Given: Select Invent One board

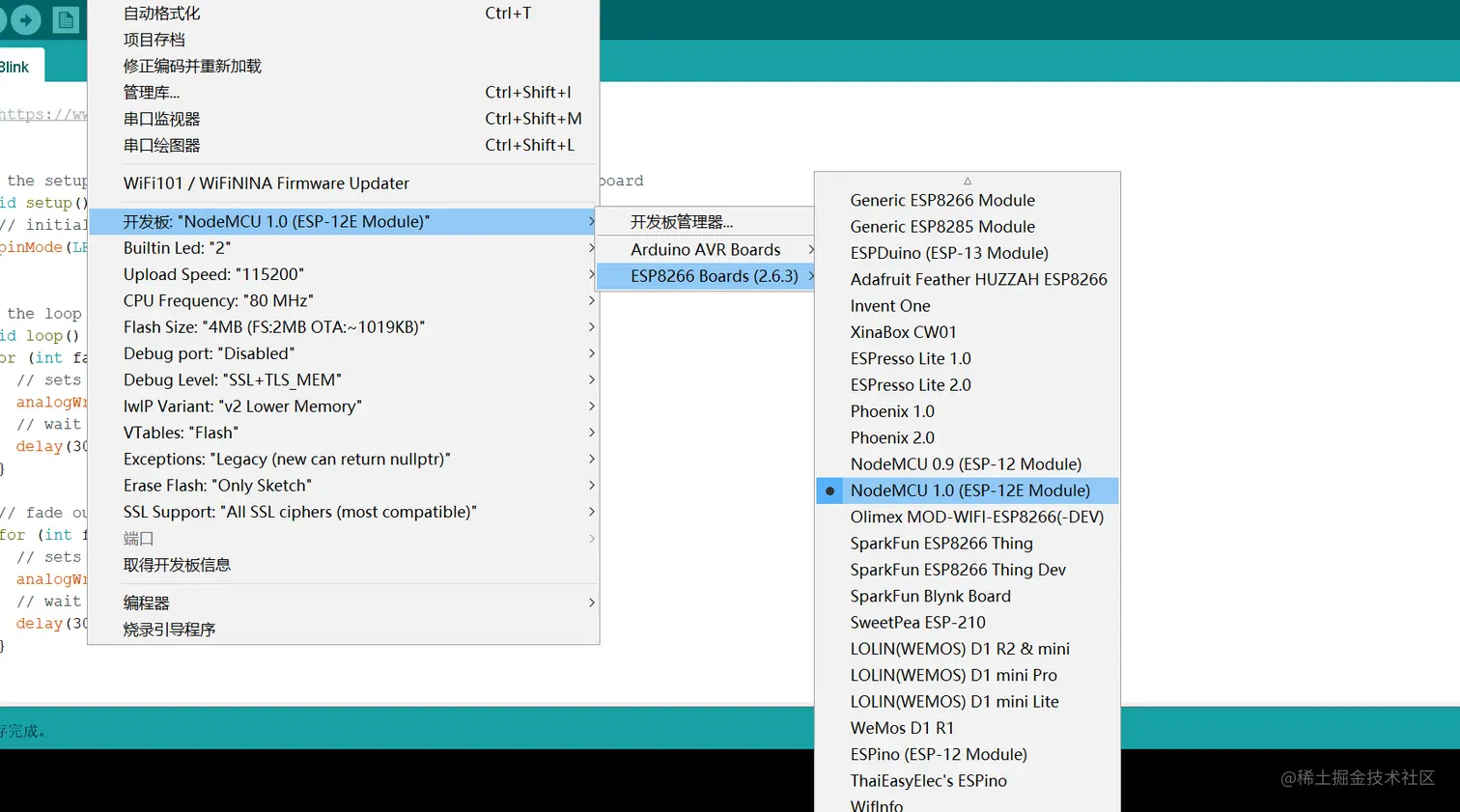Looking at the screenshot, I should coord(968,306).
